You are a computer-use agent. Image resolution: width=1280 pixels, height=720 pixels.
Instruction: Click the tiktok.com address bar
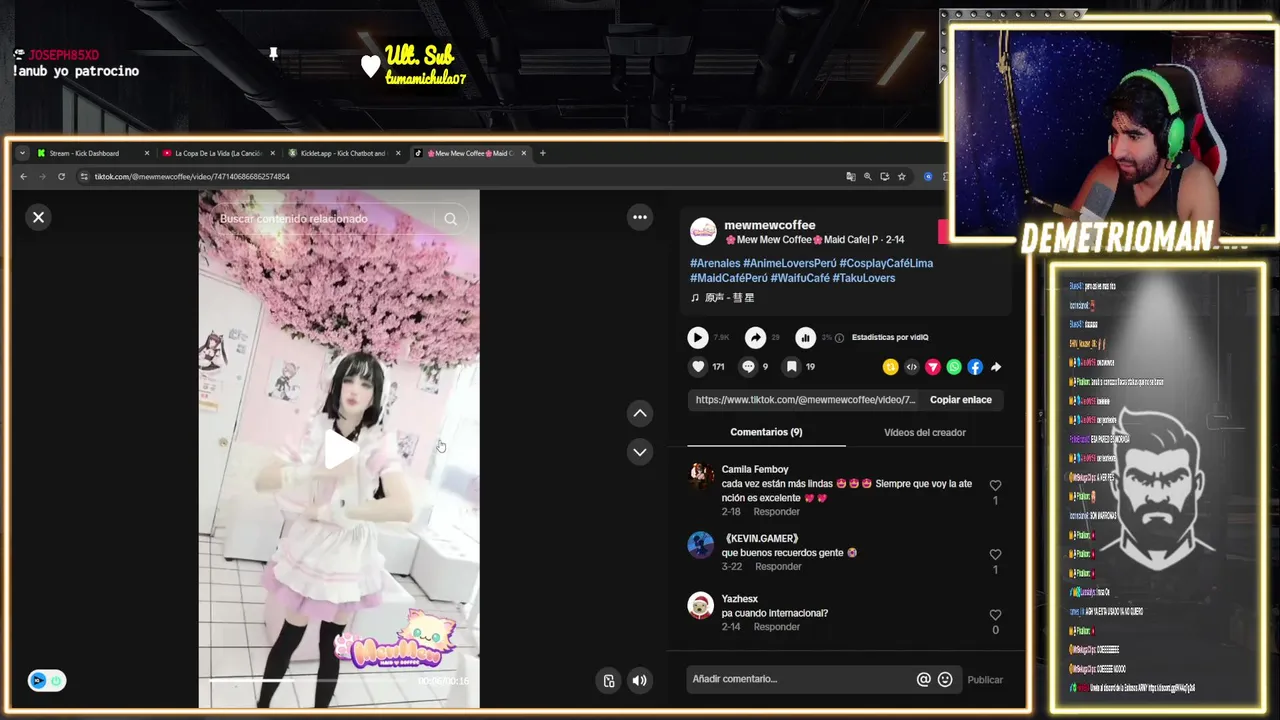(460, 176)
